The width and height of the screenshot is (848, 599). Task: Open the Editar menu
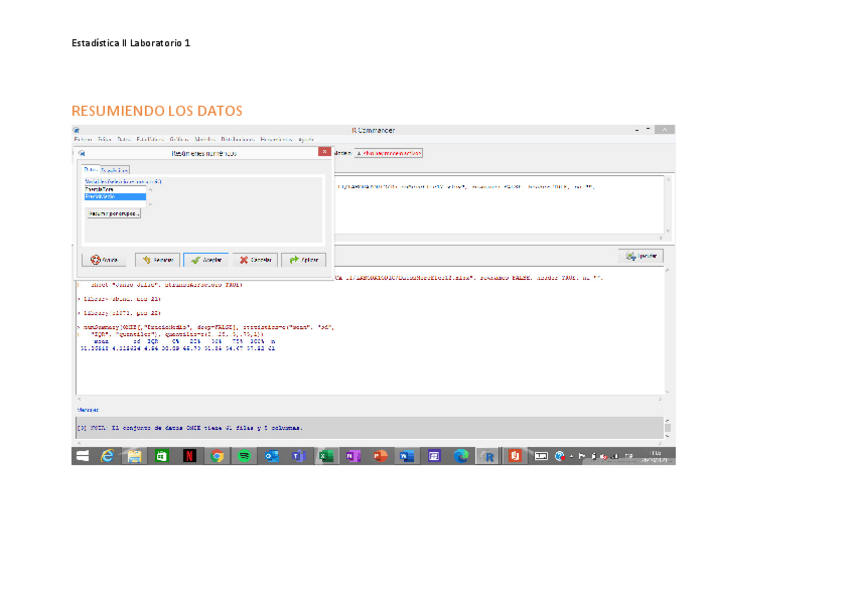(x=104, y=139)
